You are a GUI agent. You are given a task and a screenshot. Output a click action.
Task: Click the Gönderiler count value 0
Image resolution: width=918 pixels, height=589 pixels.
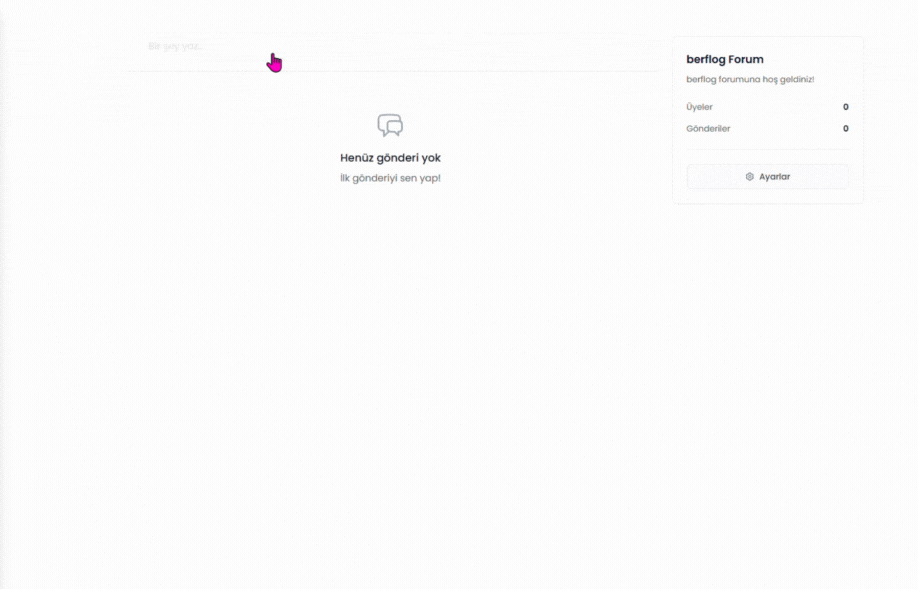[845, 129]
